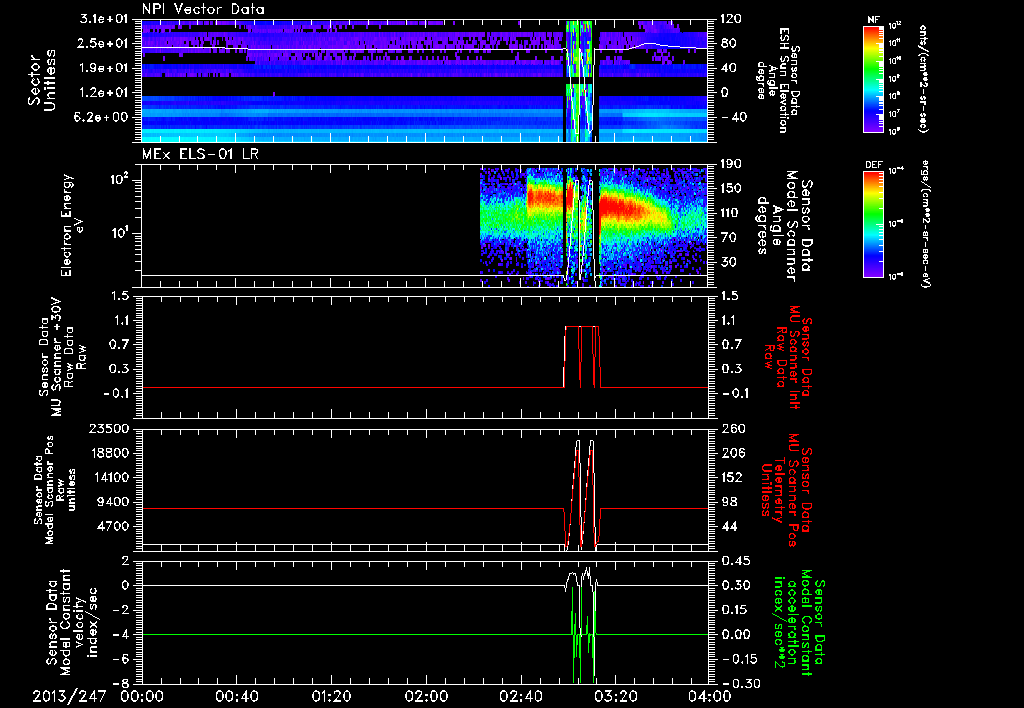The image size is (1024, 708).
Task: Click the 01:20 time tick label
Action: 331,696
